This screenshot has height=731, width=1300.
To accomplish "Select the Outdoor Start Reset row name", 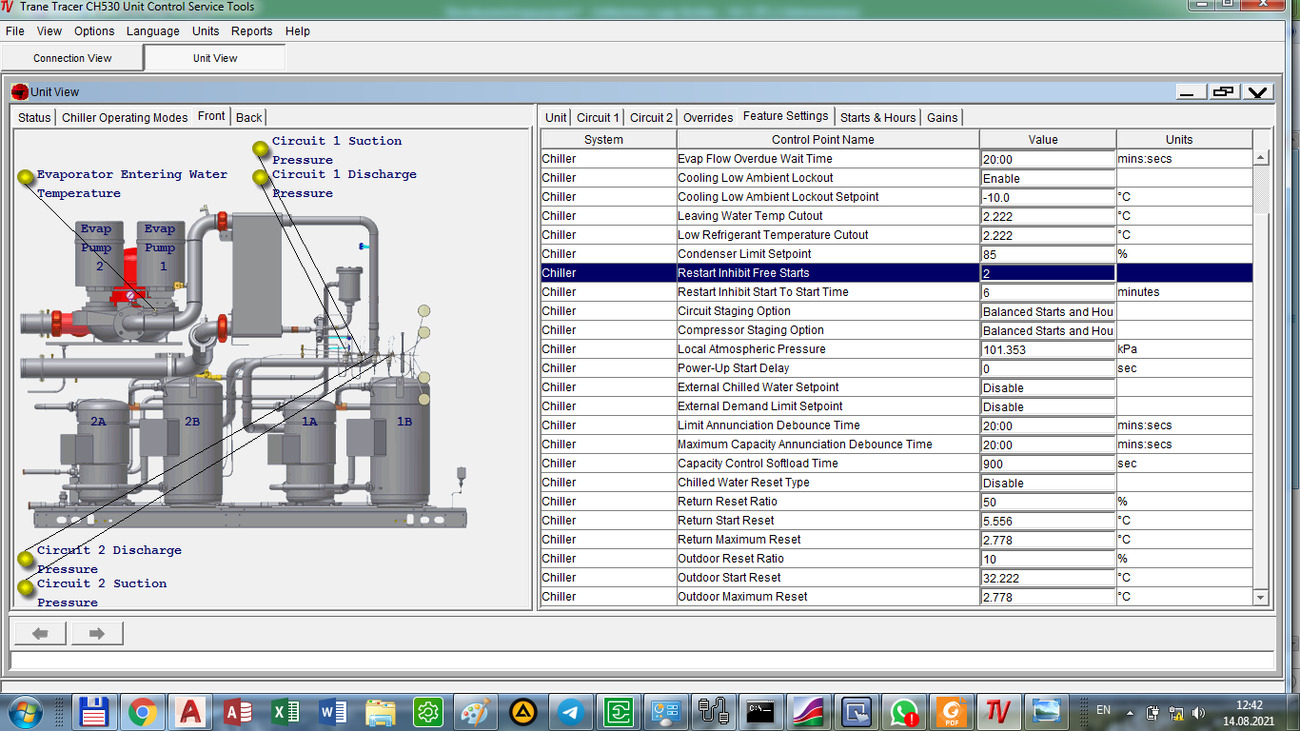I will (729, 577).
